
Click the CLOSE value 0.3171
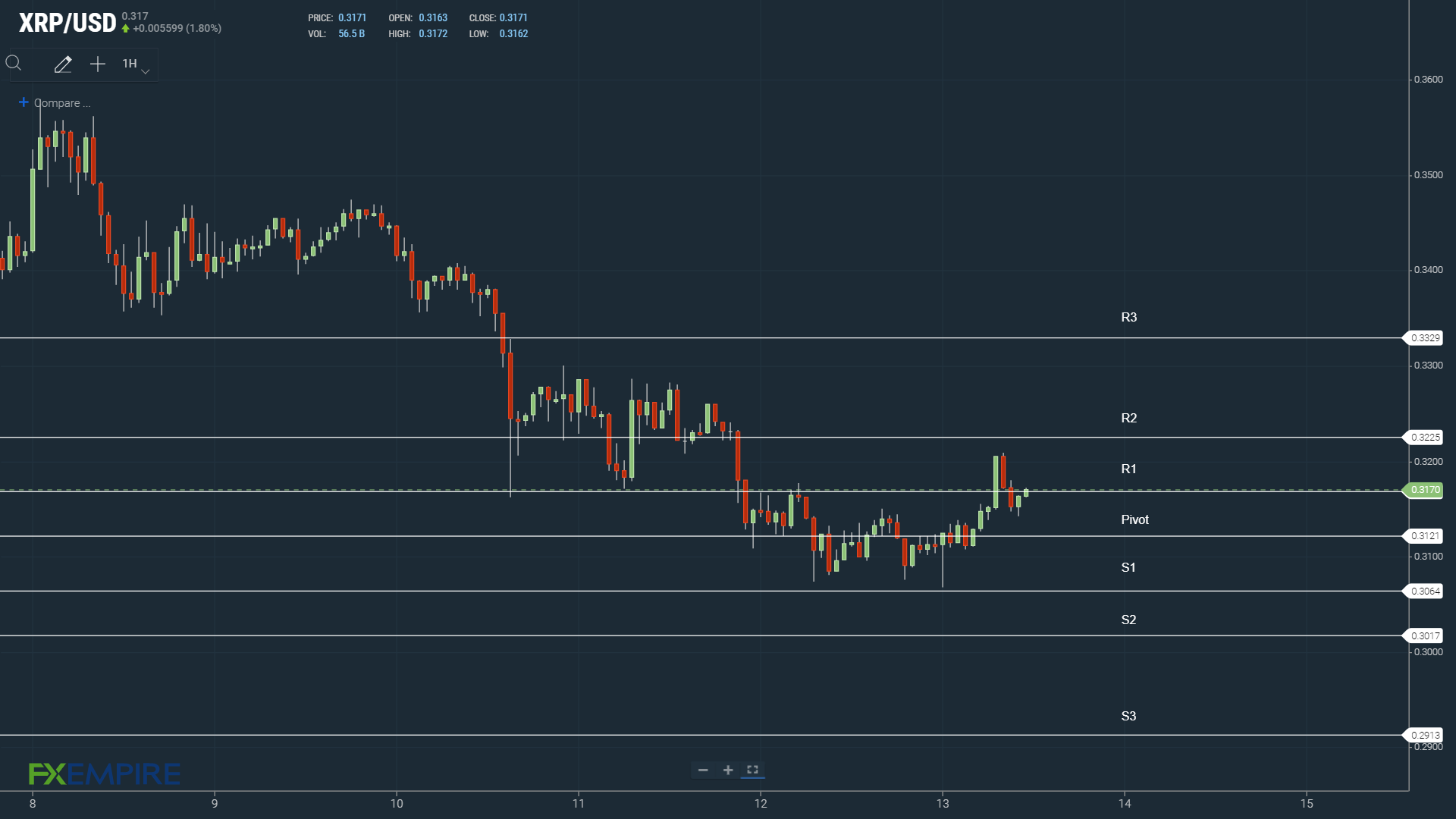513,18
